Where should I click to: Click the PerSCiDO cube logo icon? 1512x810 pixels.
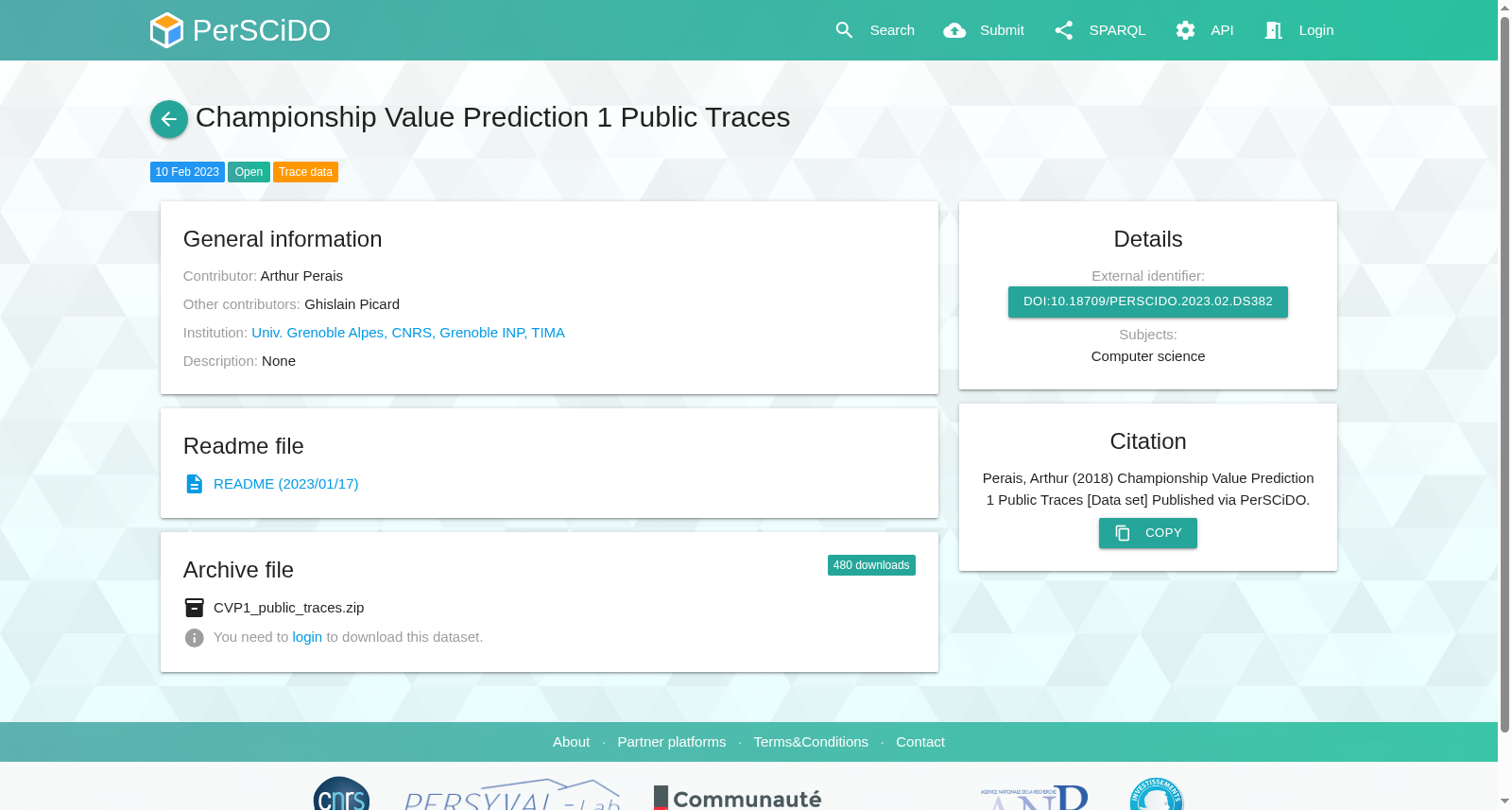point(166,30)
